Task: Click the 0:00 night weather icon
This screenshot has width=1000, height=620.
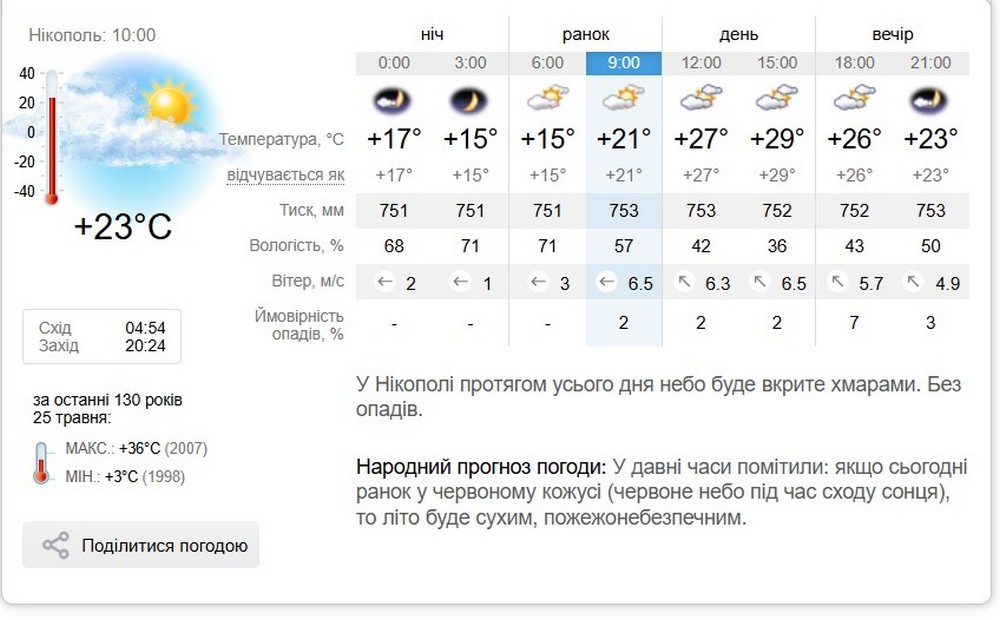Action: click(394, 99)
